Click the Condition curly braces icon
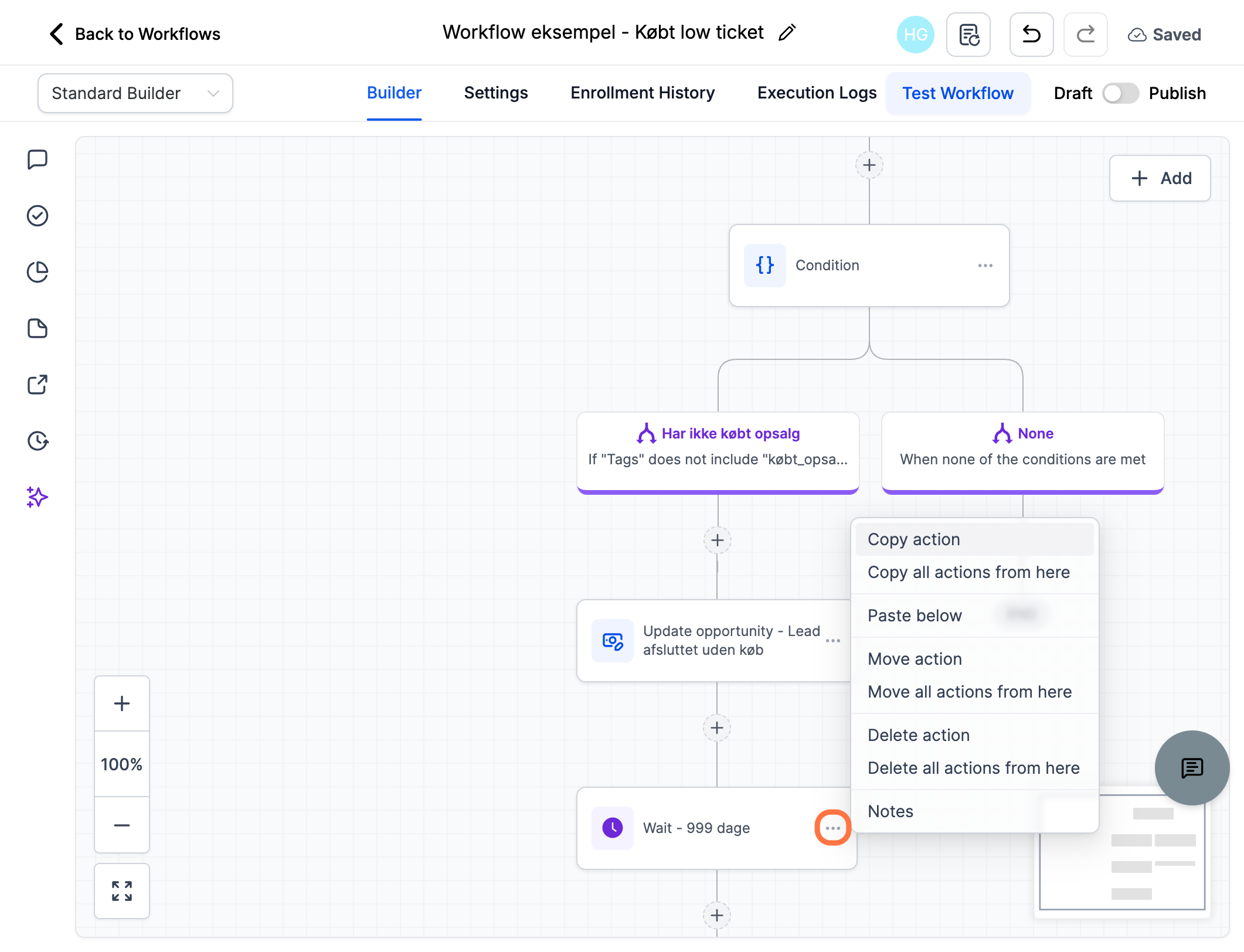Image resolution: width=1244 pixels, height=952 pixels. (765, 266)
